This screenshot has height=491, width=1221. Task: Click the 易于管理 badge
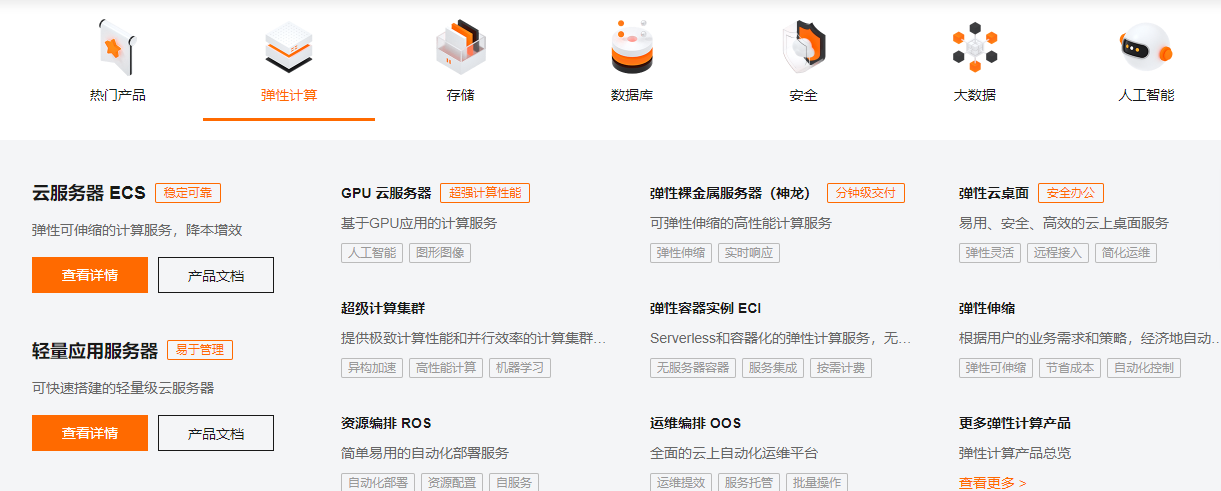(200, 350)
